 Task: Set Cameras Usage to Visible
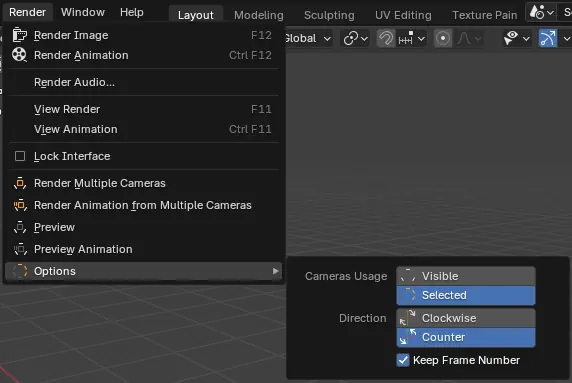tap(466, 276)
